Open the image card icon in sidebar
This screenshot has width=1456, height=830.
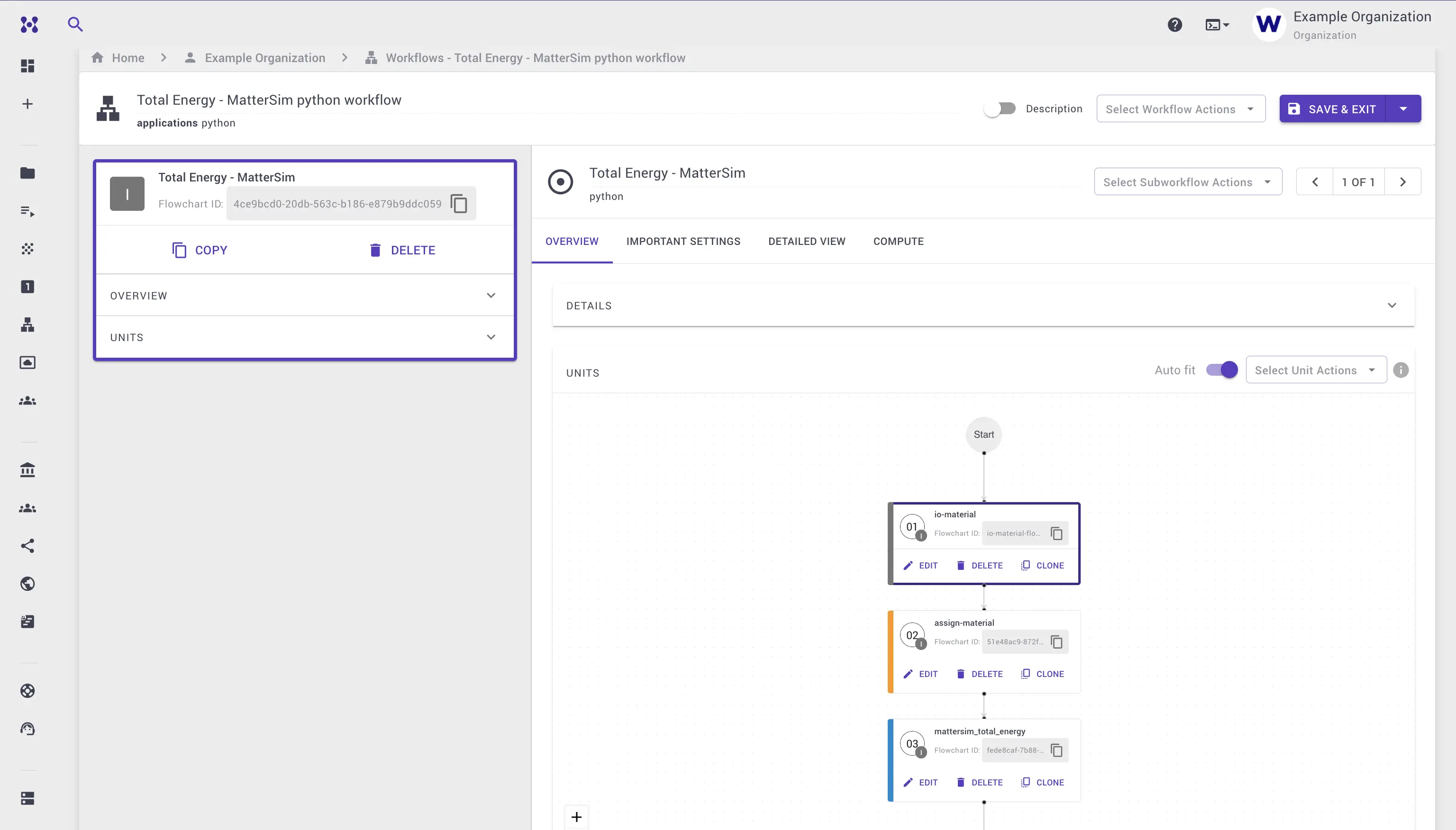tap(27, 363)
